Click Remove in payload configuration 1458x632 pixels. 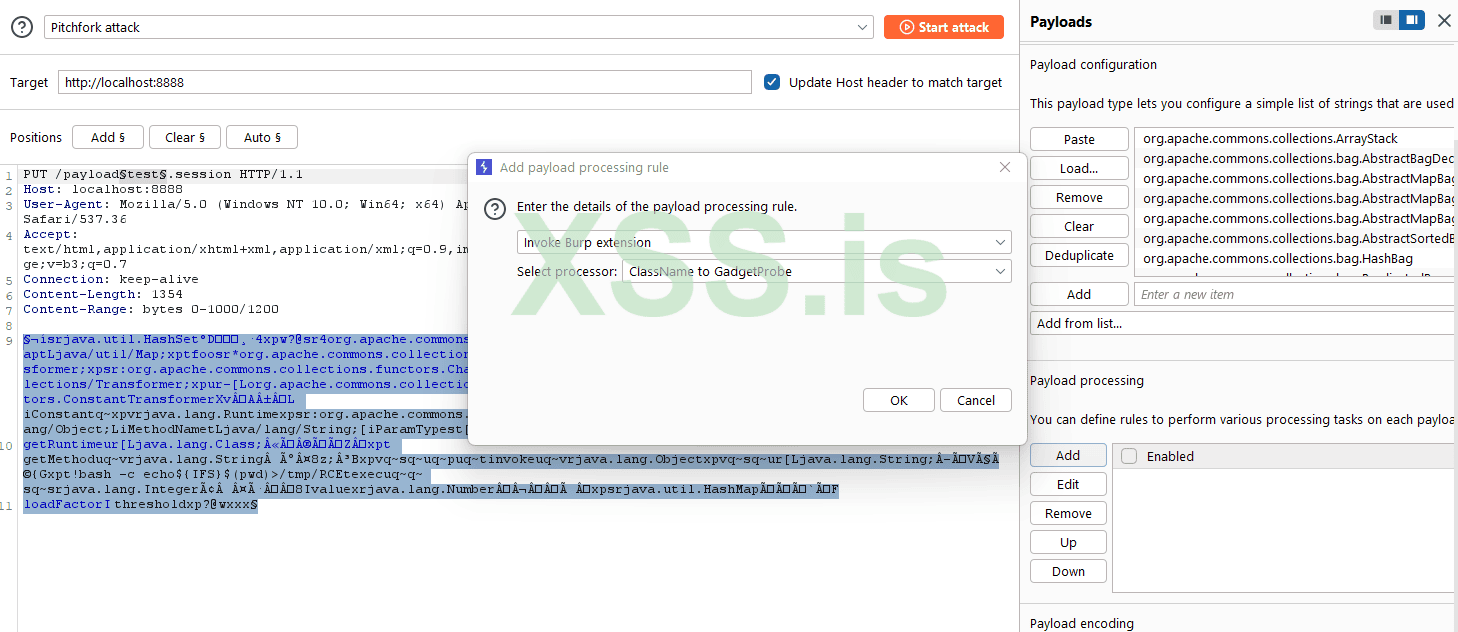click(1079, 197)
